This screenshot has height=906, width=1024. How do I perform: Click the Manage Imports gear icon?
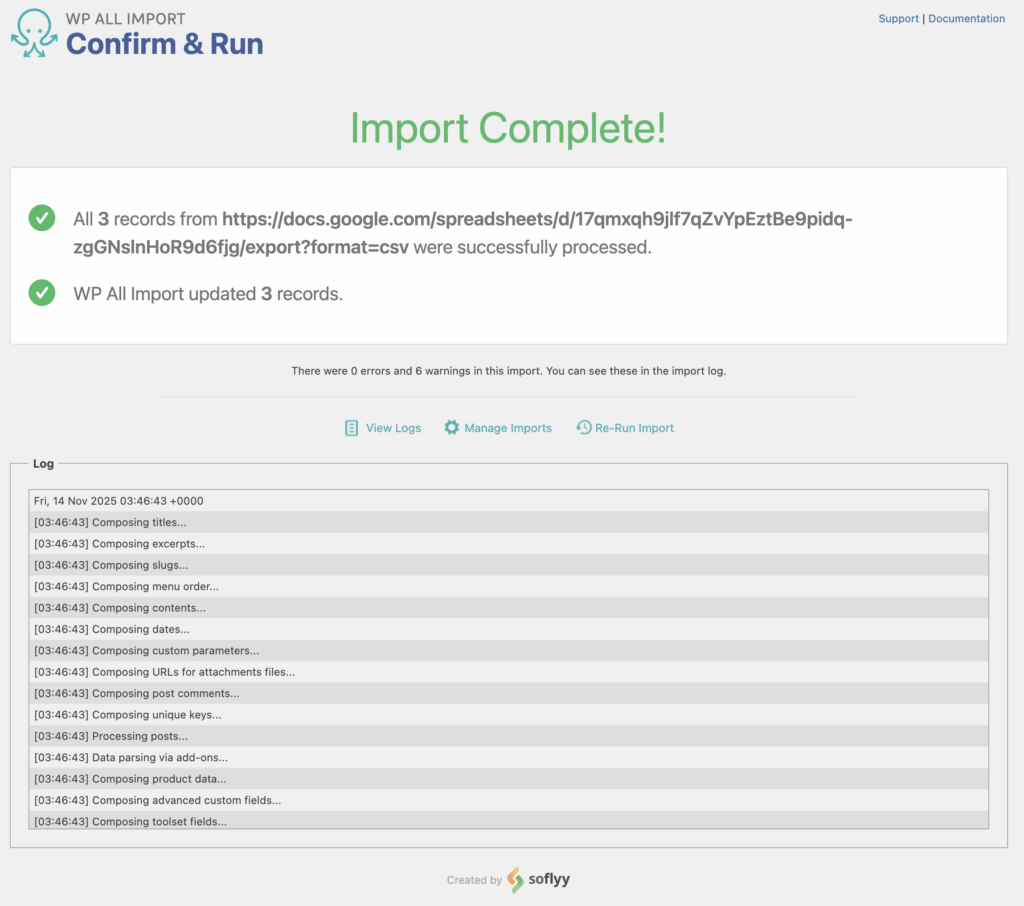tap(452, 427)
